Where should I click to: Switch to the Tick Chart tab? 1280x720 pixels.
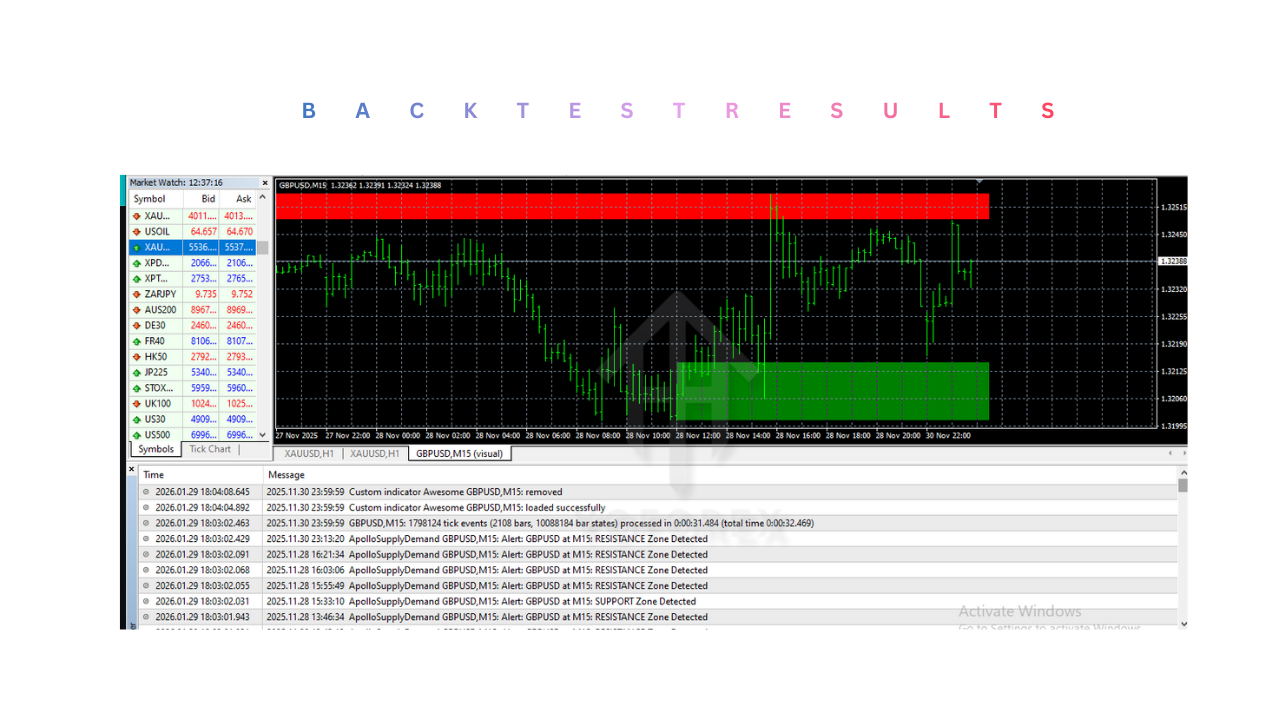(210, 449)
